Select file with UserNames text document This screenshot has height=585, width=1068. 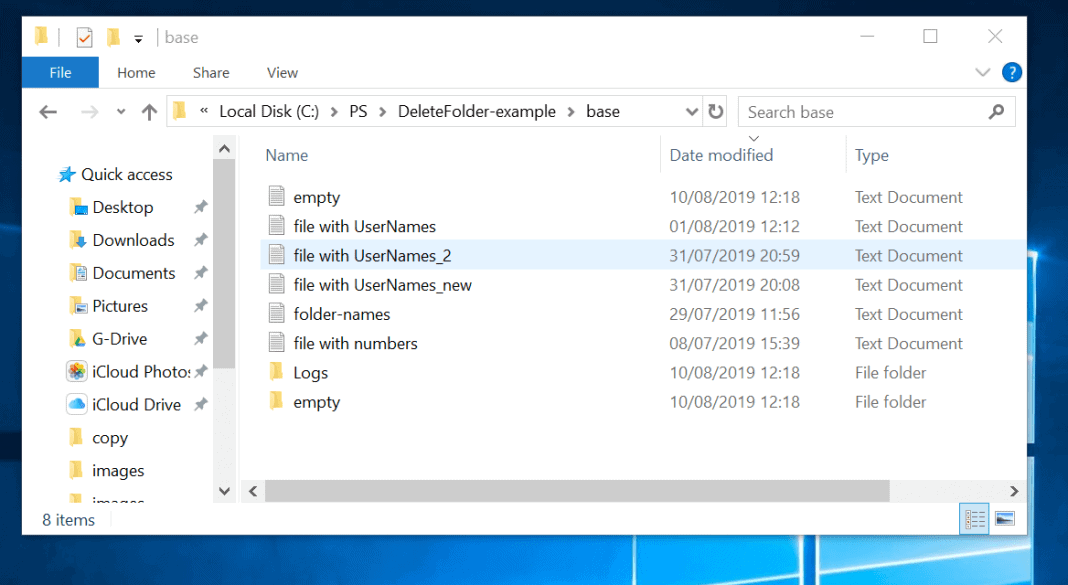(x=643, y=226)
